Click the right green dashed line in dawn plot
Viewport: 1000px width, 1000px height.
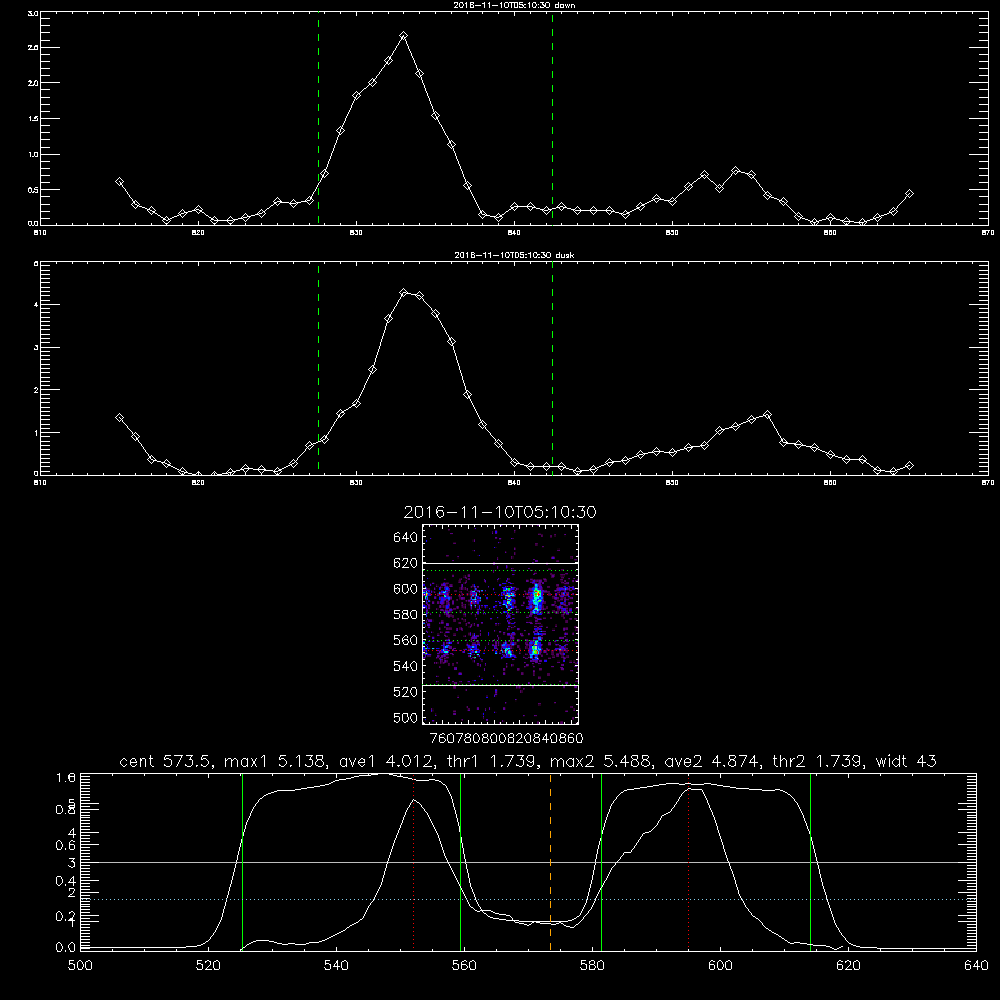[x=552, y=118]
